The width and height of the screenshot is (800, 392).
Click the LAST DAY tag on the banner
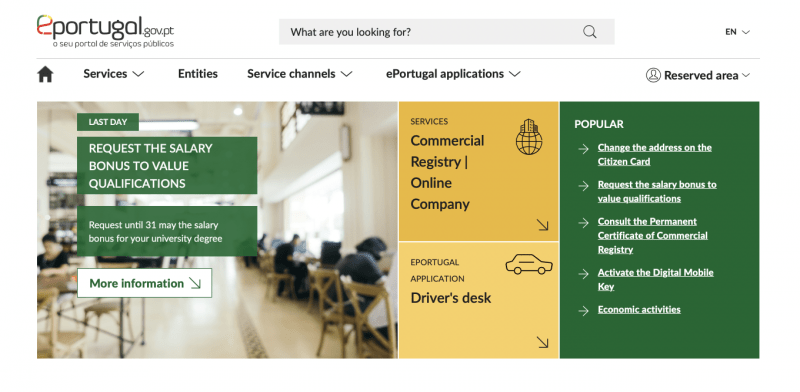[108, 122]
